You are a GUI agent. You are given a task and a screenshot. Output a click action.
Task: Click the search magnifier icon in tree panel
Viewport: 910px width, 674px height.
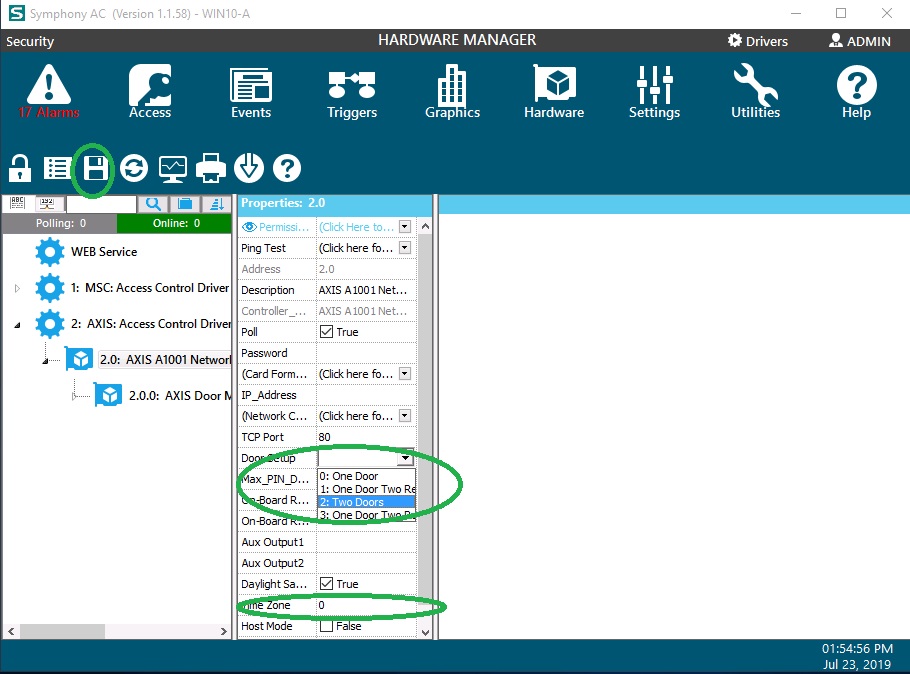pyautogui.click(x=153, y=204)
